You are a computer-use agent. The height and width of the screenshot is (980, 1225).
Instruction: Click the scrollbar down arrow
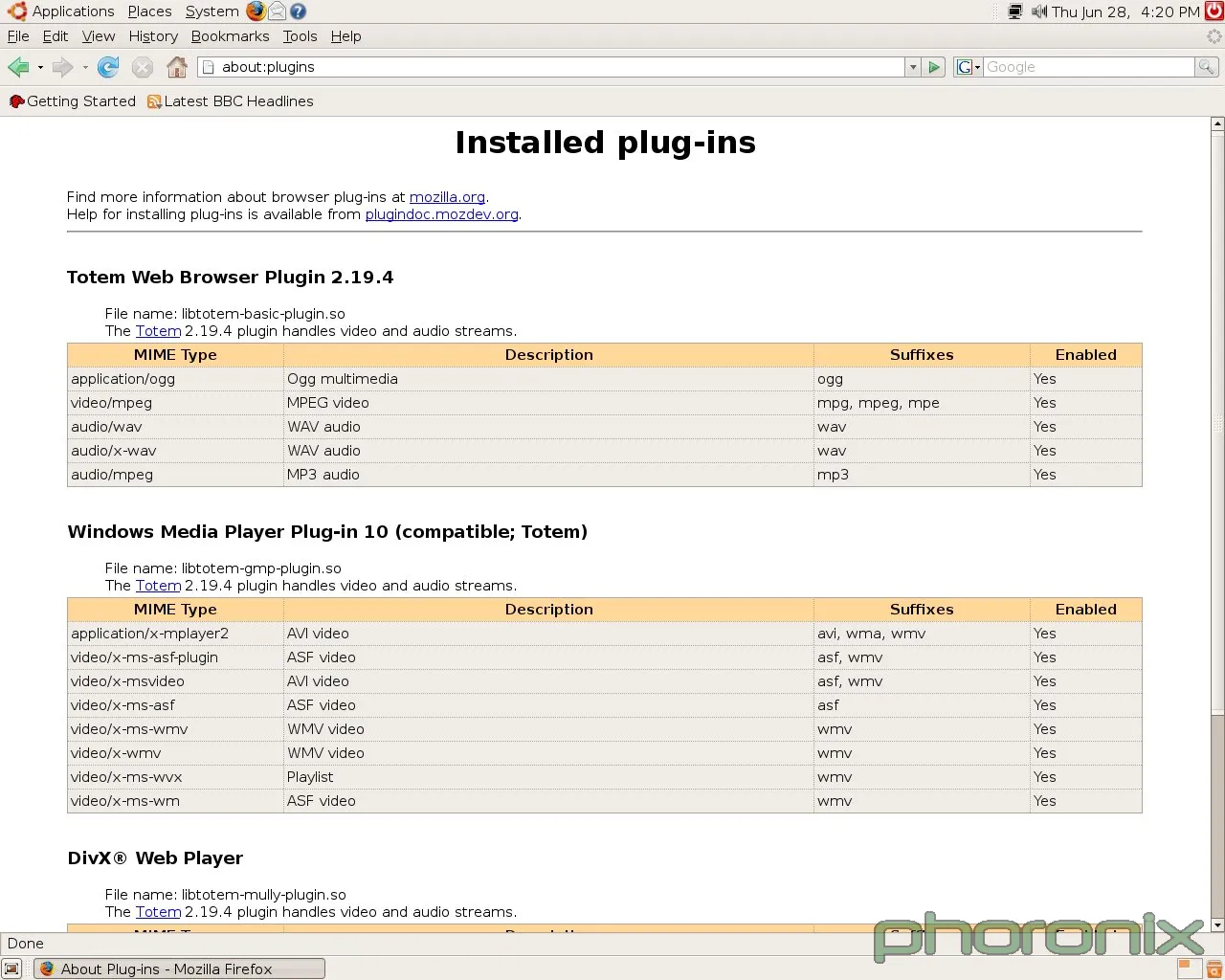[1217, 925]
